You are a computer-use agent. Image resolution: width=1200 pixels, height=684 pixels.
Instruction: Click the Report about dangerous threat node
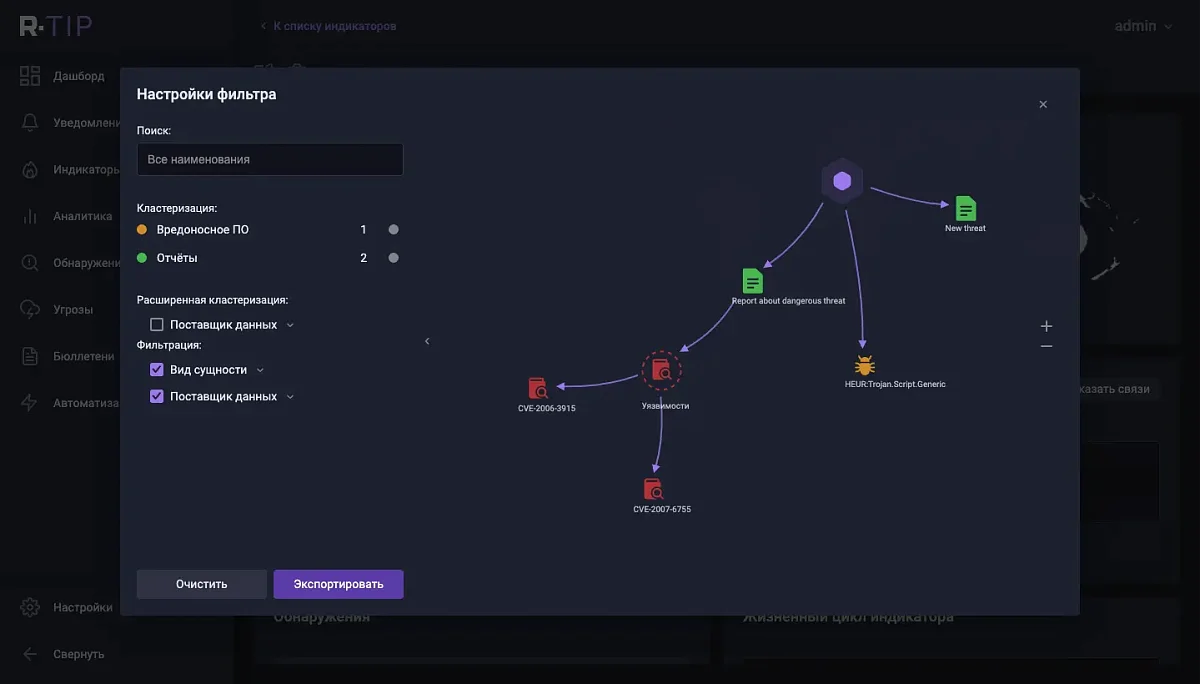click(753, 281)
